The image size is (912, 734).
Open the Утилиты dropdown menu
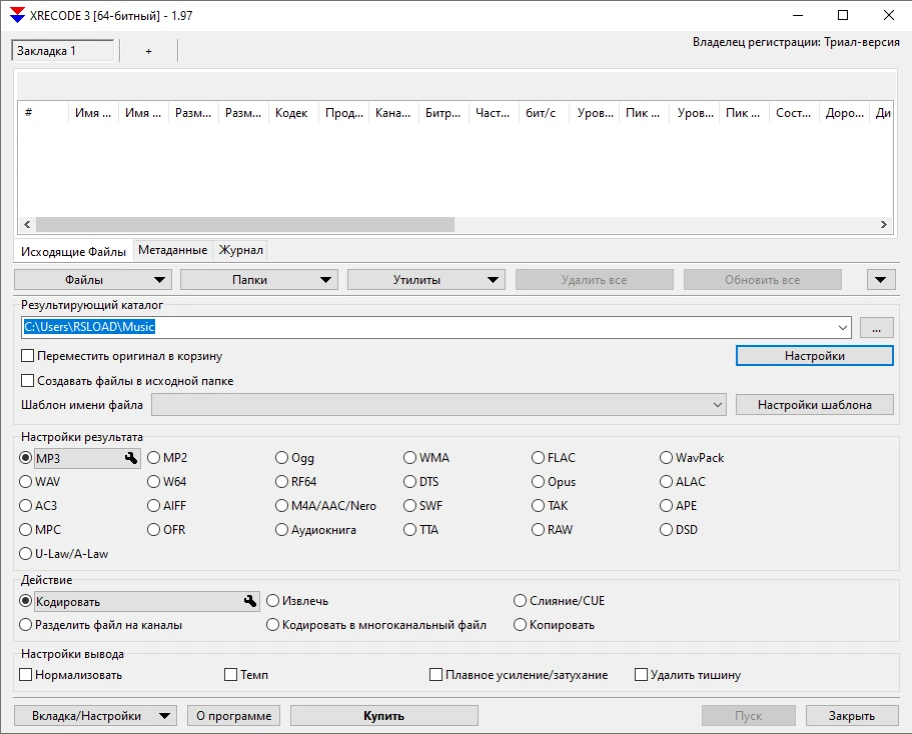click(426, 280)
